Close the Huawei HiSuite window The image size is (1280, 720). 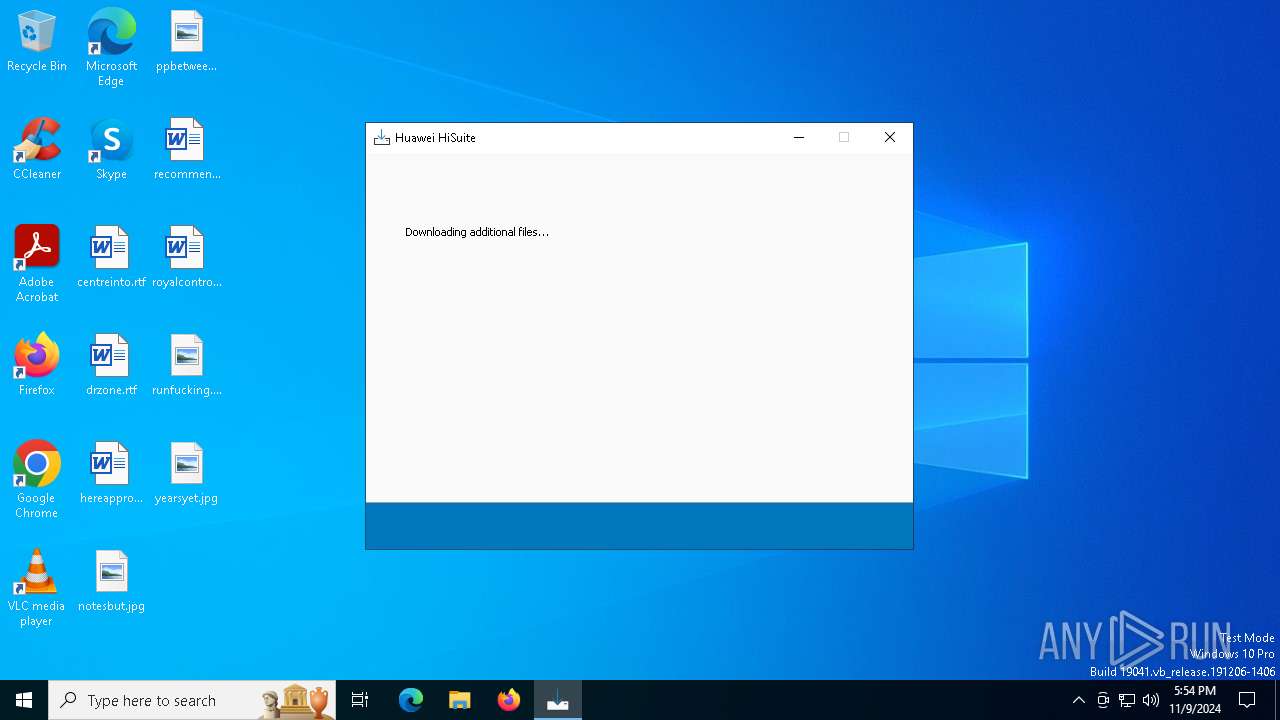click(890, 138)
